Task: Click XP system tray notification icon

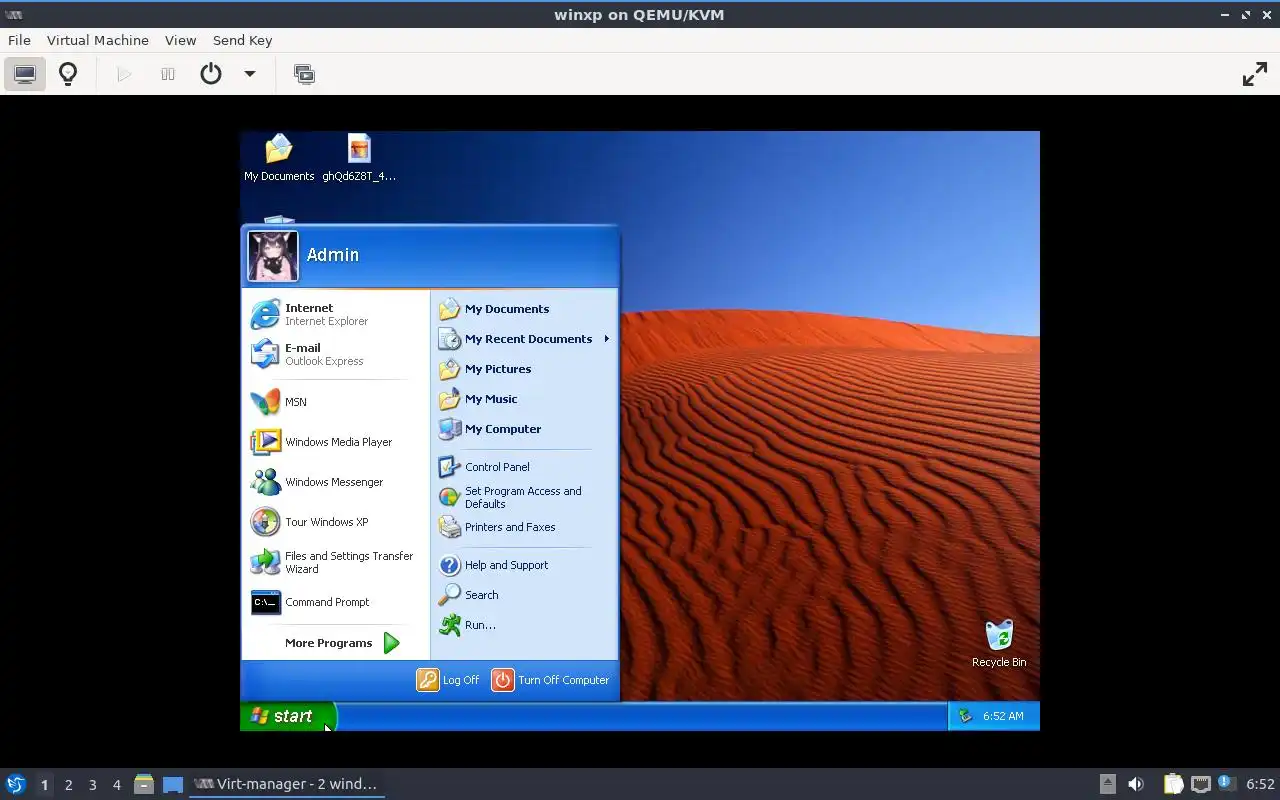Action: pos(965,716)
